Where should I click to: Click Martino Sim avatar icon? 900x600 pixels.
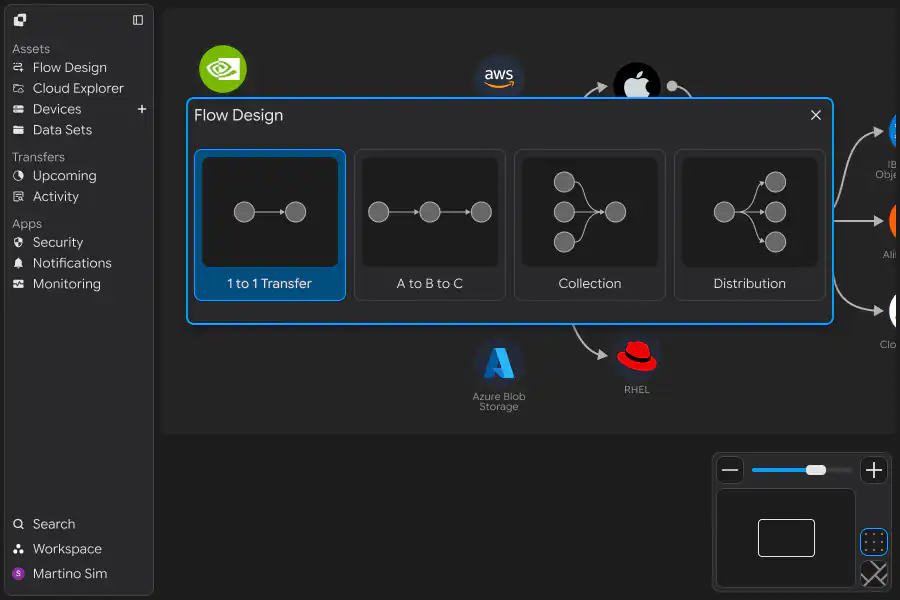tap(18, 574)
